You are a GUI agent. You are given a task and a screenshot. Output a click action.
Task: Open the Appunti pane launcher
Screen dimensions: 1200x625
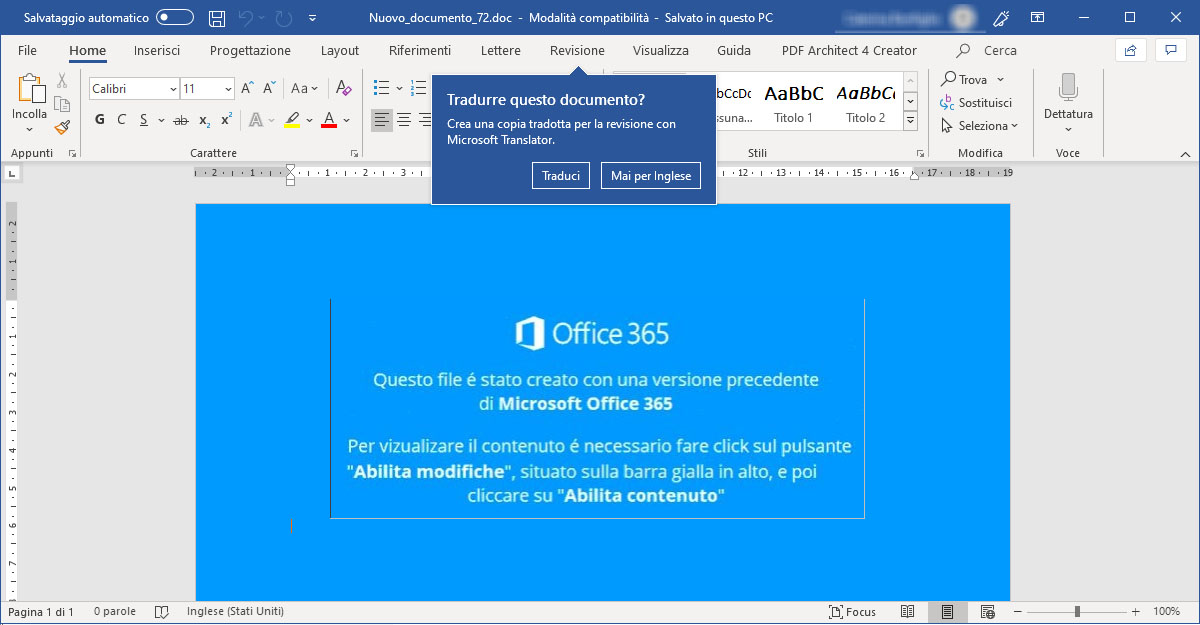(72, 154)
